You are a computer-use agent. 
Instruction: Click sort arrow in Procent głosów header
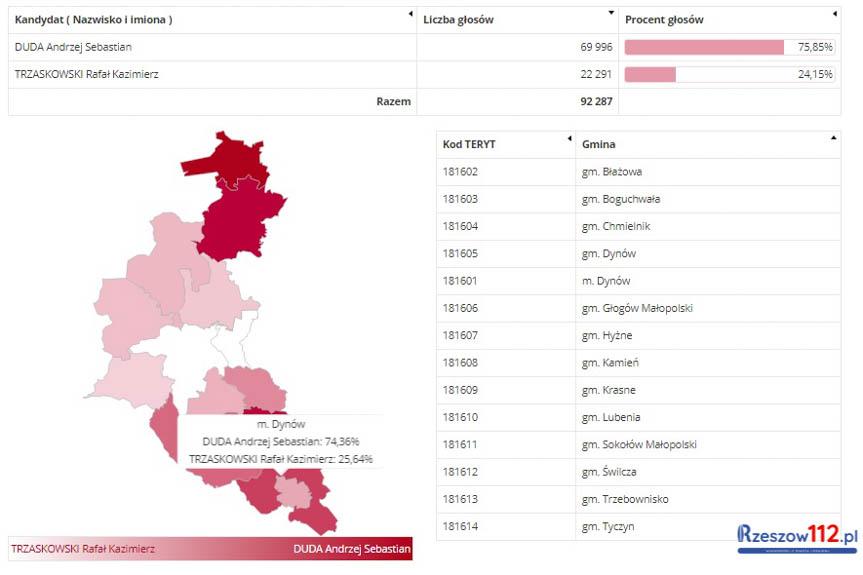[x=834, y=14]
